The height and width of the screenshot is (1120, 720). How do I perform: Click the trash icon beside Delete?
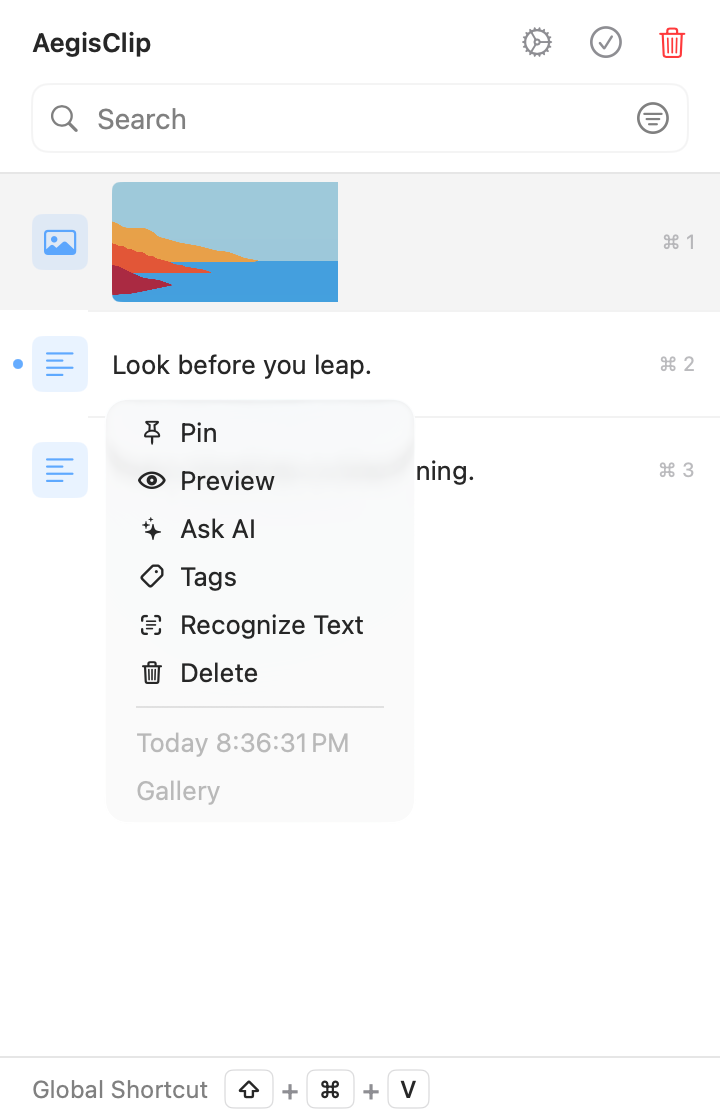(x=151, y=673)
